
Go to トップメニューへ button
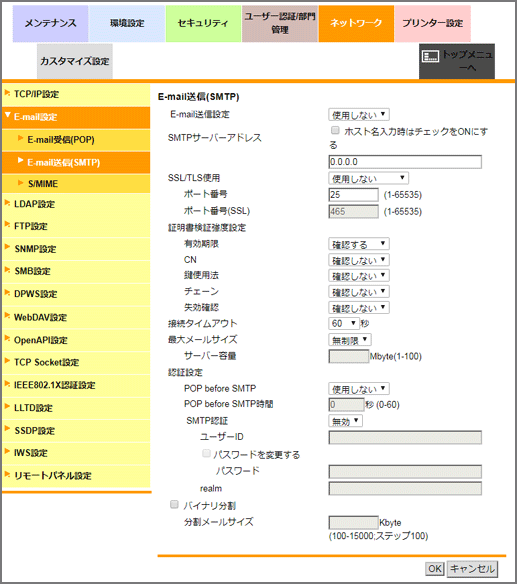click(x=457, y=61)
